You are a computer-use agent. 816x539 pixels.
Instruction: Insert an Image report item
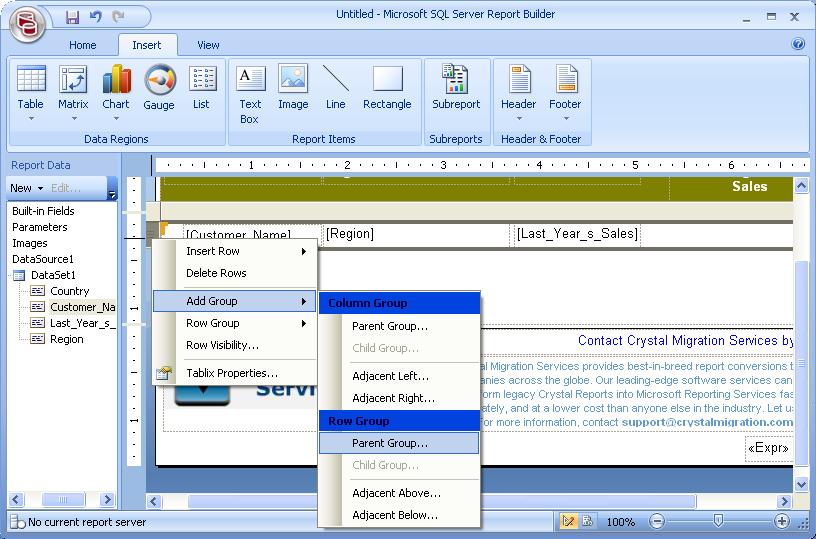coord(293,87)
